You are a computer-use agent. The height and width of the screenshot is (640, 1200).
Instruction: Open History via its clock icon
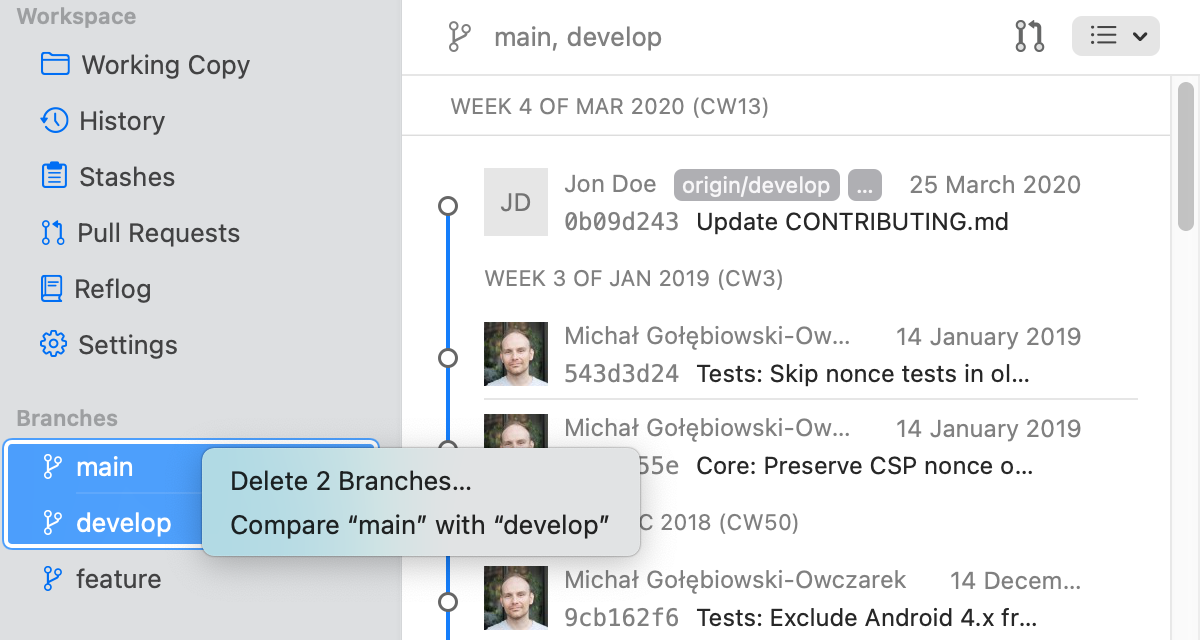click(54, 121)
